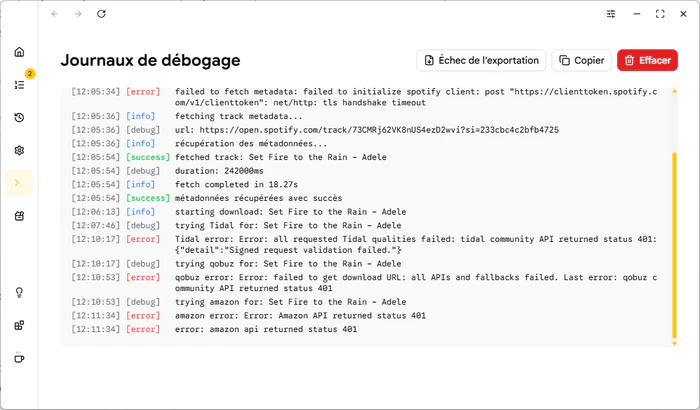Open the audio tools box icon
This screenshot has width=700, height=410.
coord(19,216)
